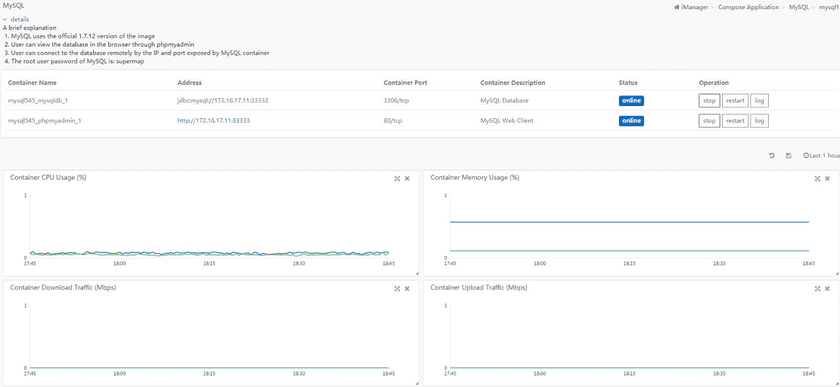Expand the Container CPU Usage chart fullscreen
The height and width of the screenshot is (387, 840).
coord(397,178)
